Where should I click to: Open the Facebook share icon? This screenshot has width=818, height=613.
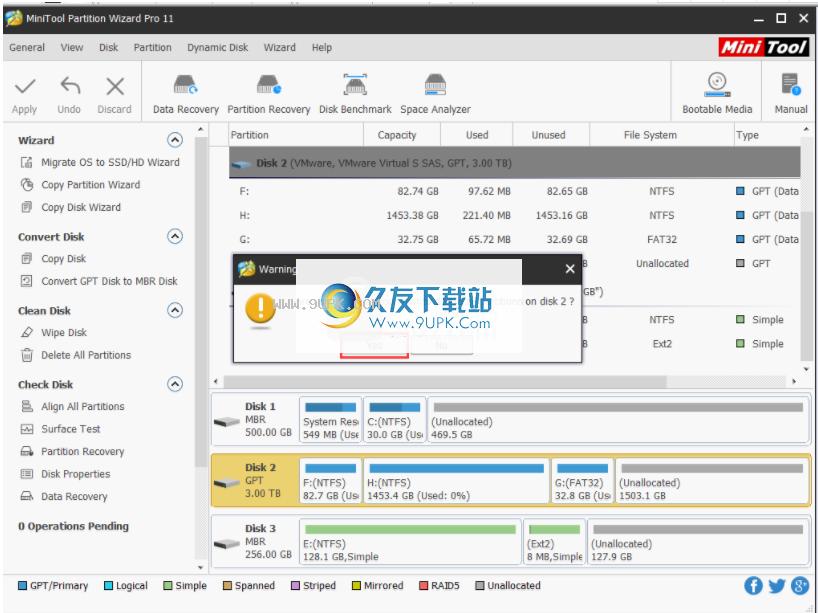tap(753, 586)
